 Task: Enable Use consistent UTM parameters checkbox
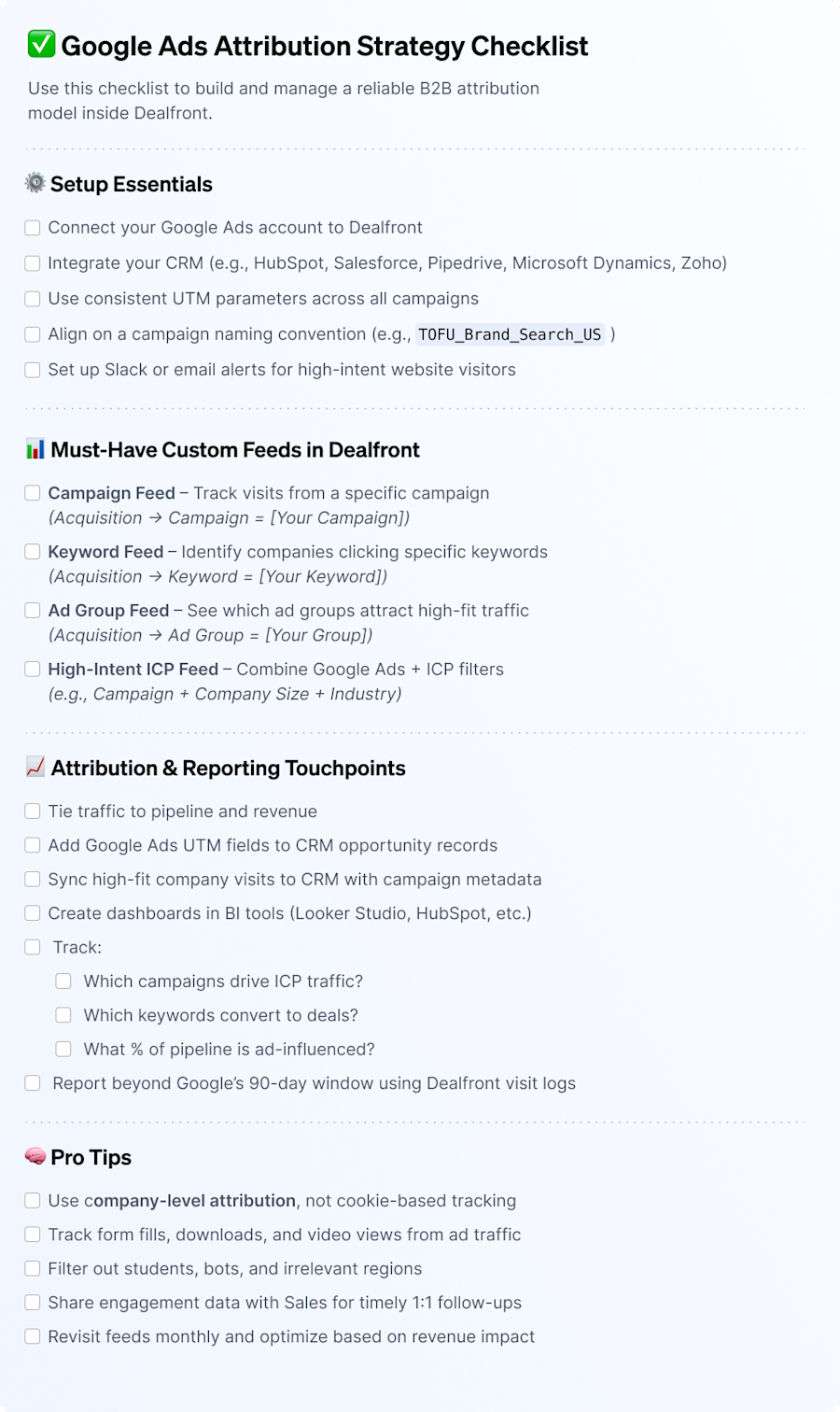(32, 298)
